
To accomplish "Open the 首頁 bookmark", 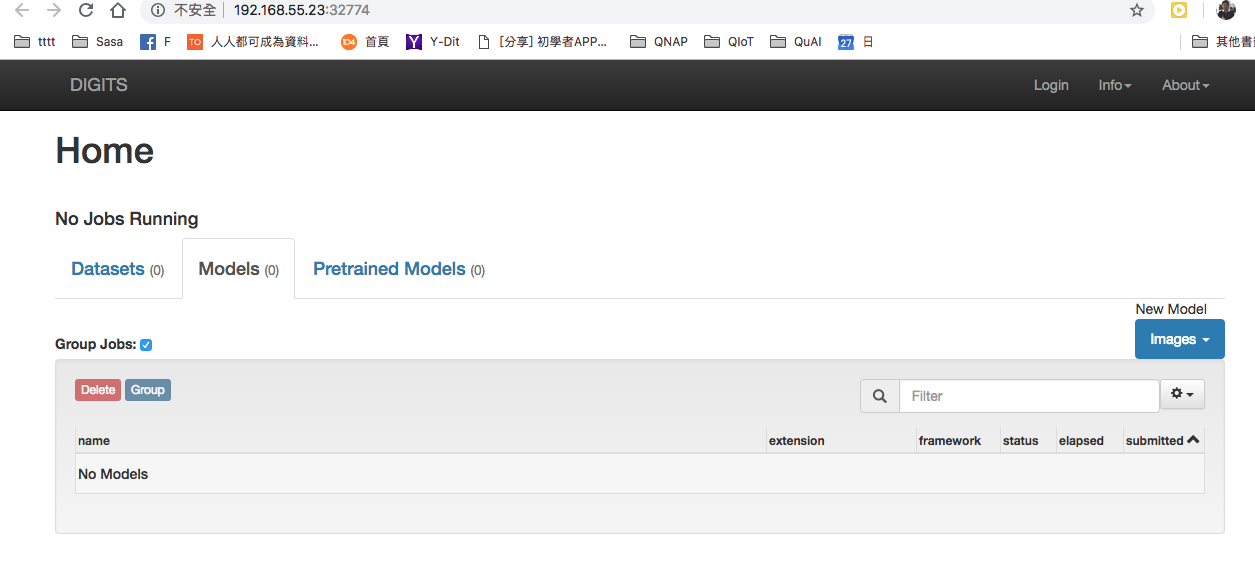I will (365, 42).
